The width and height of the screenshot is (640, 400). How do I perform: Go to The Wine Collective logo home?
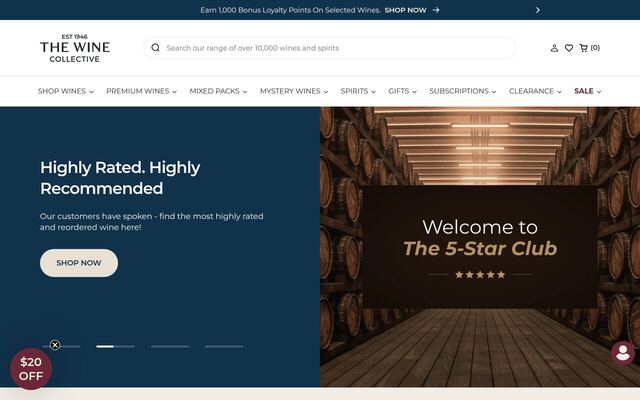75,48
